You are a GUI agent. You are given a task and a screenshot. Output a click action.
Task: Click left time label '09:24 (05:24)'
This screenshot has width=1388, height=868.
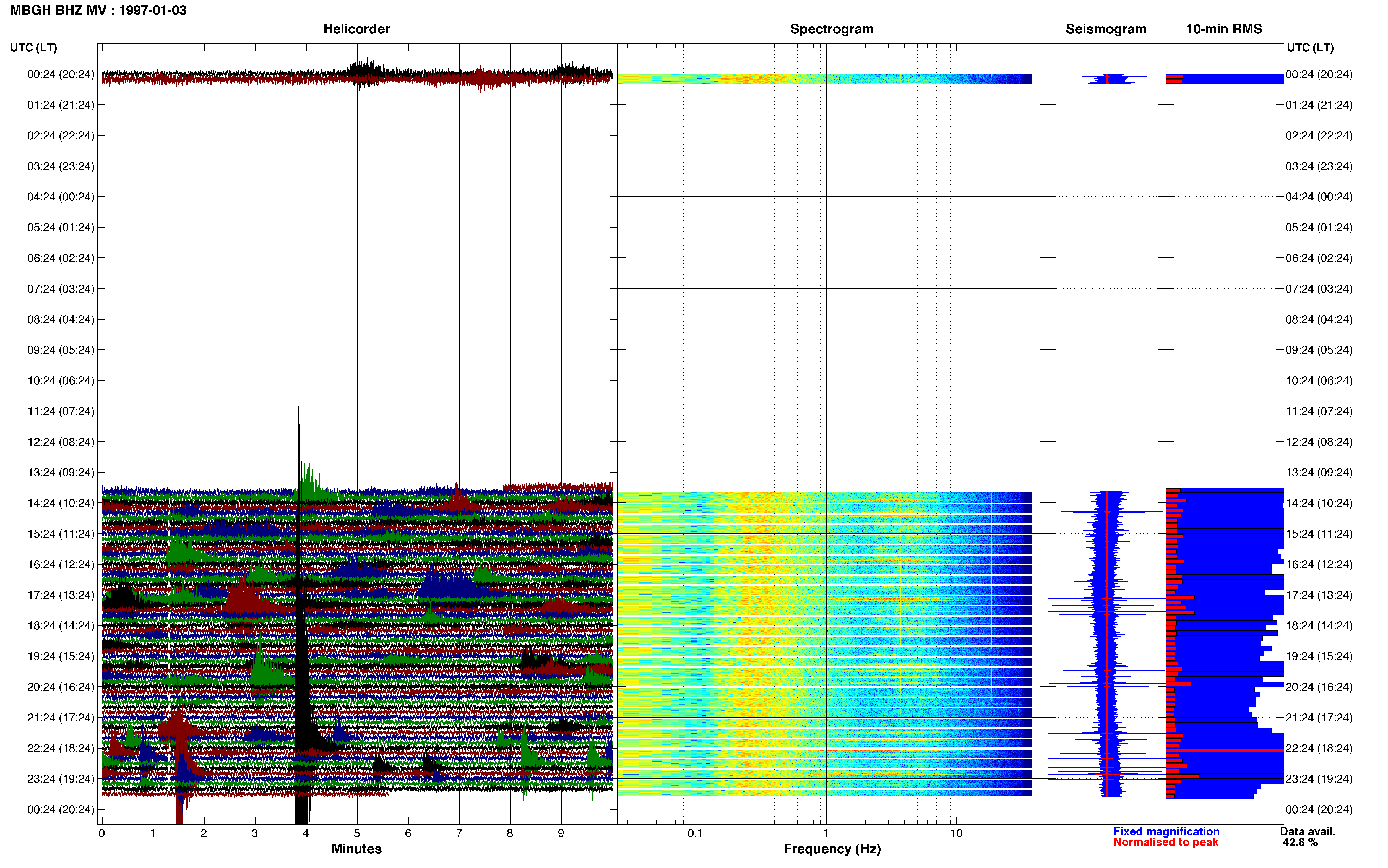[61, 350]
